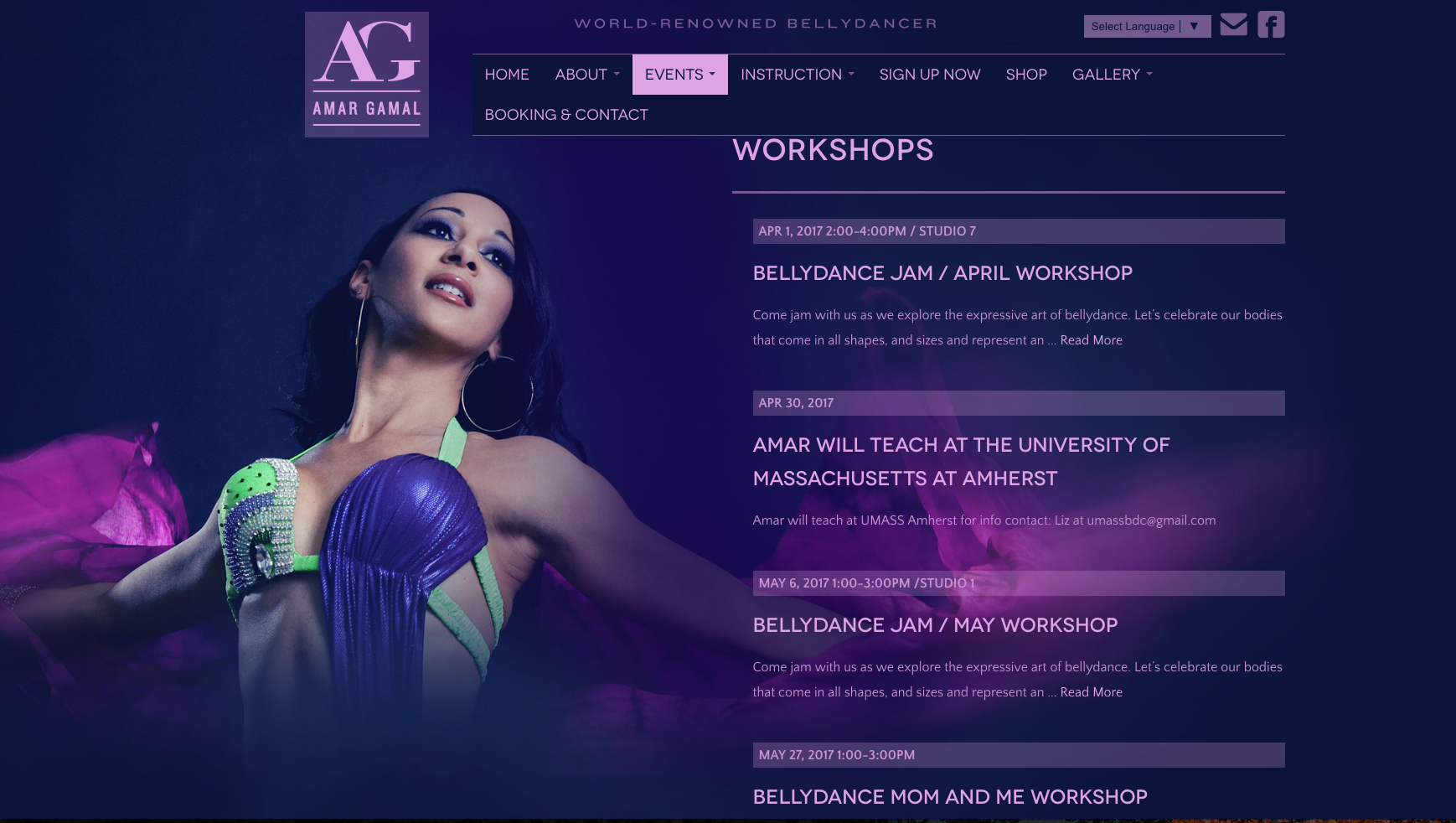Open the Bellydance Jam April Workshop title

tap(942, 273)
